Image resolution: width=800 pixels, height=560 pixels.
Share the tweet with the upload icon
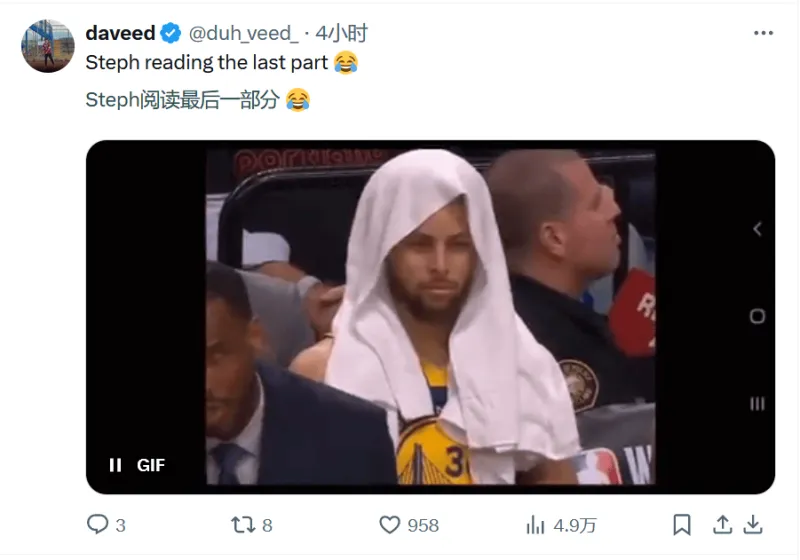tap(722, 524)
